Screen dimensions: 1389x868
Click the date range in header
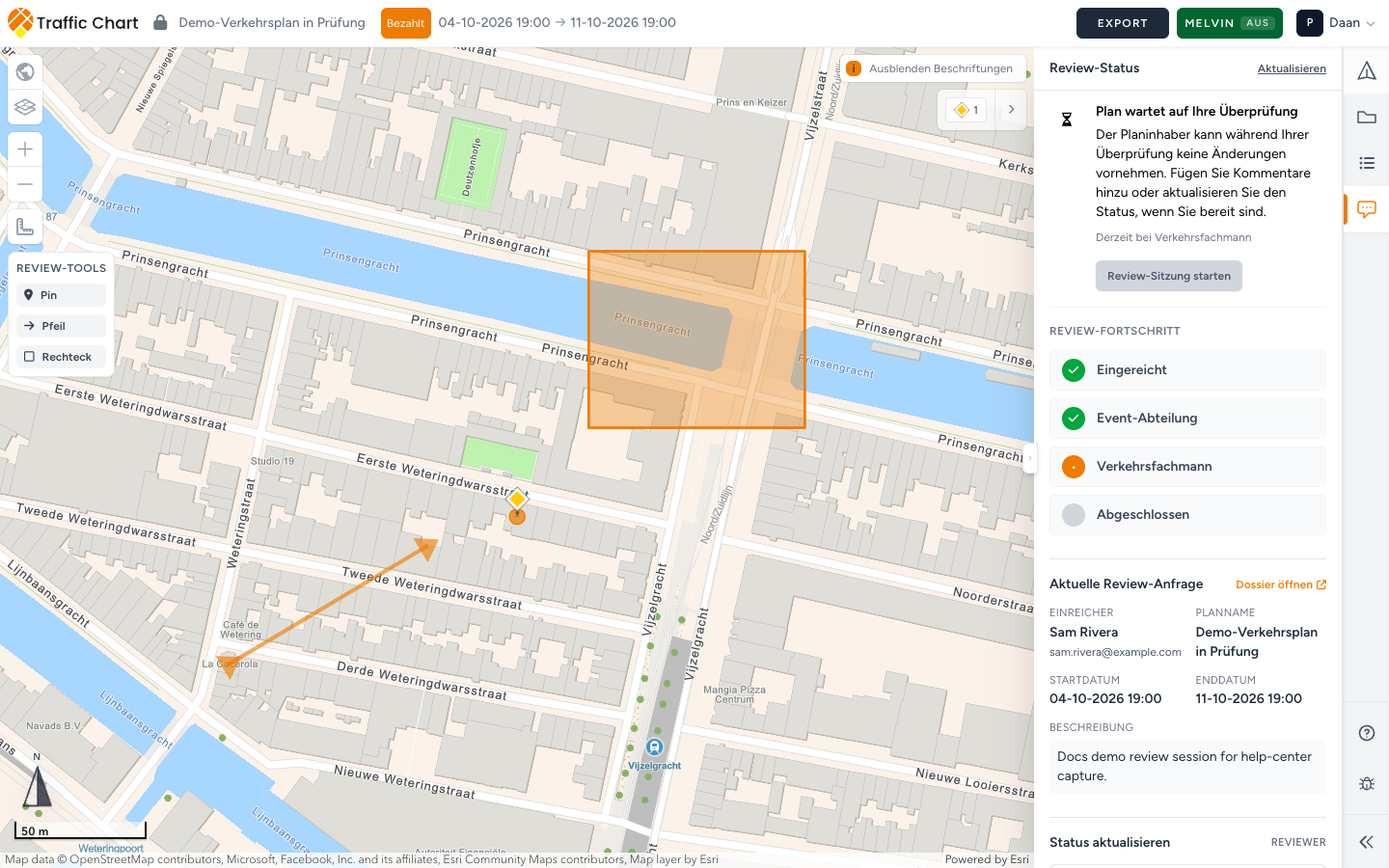(558, 22)
